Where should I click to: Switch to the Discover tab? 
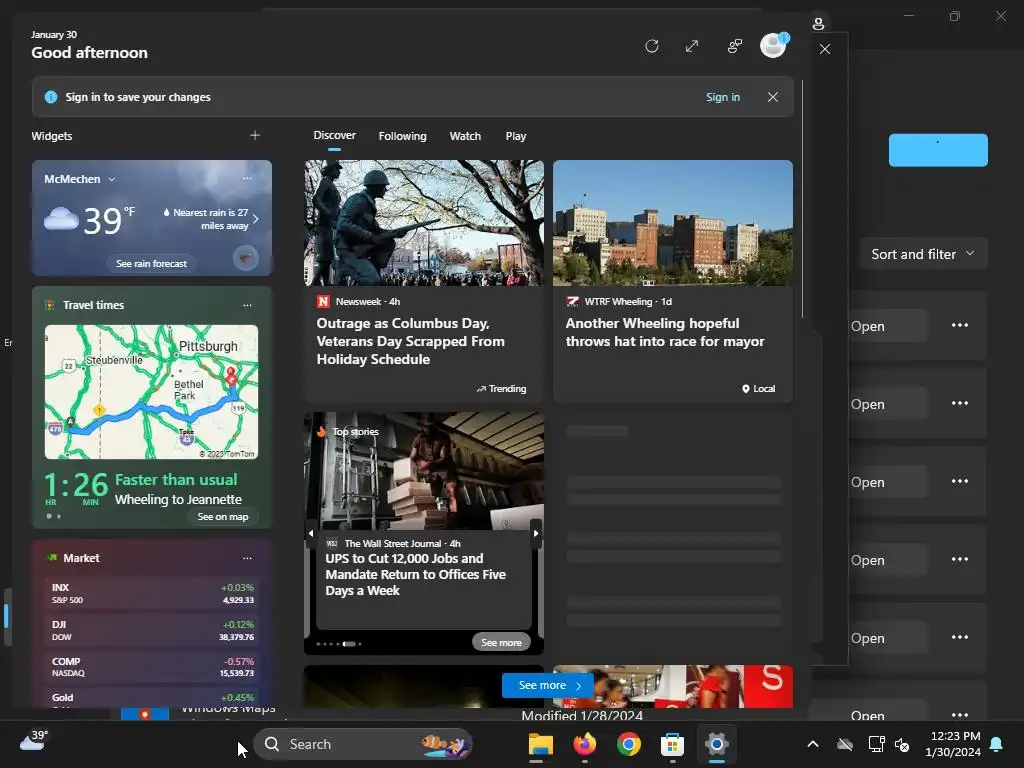click(334, 135)
